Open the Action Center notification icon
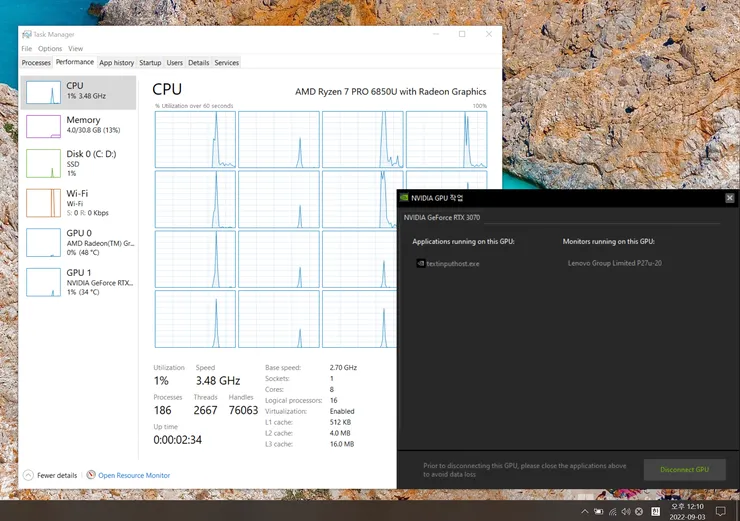The width and height of the screenshot is (740, 521). 720,512
